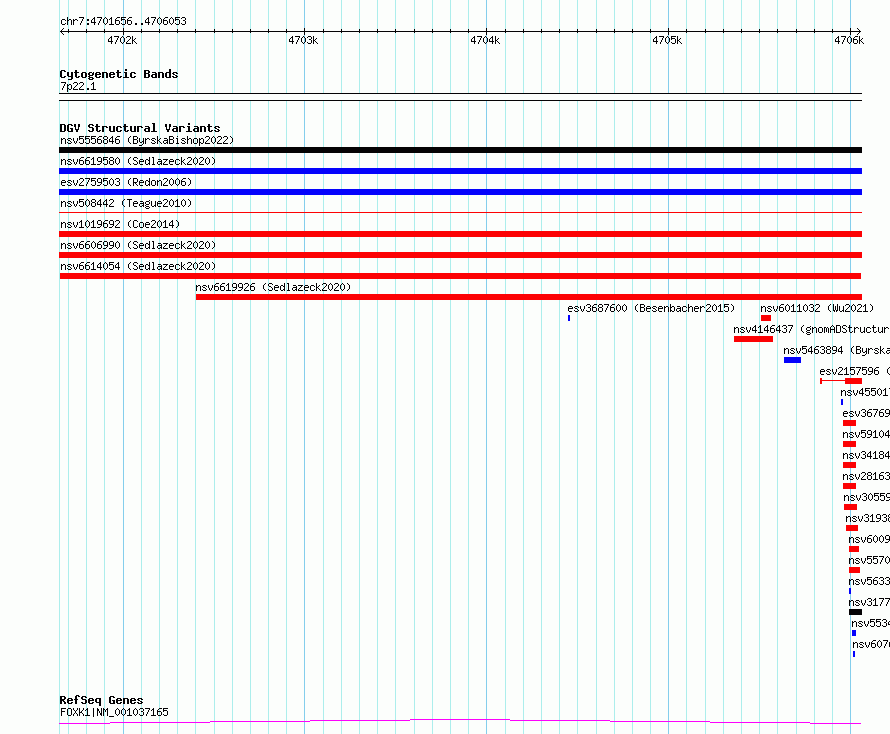
Task: Click the red bar under nsv6606990
Action: coord(460,255)
